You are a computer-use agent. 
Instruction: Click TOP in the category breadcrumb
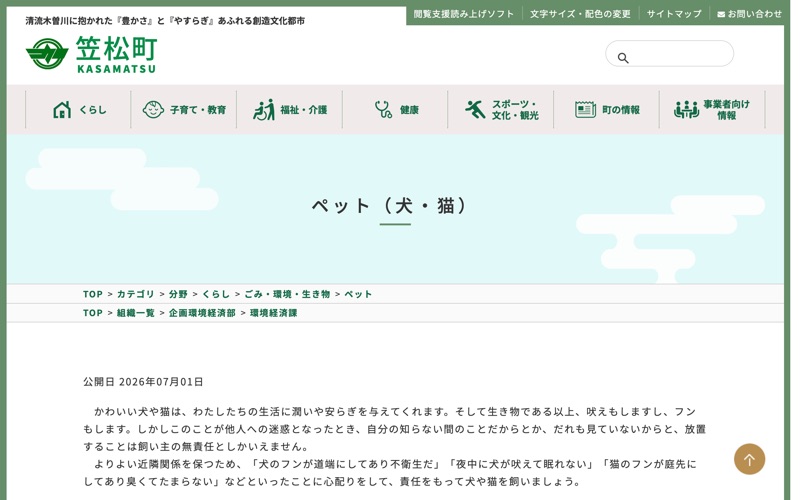pos(93,294)
